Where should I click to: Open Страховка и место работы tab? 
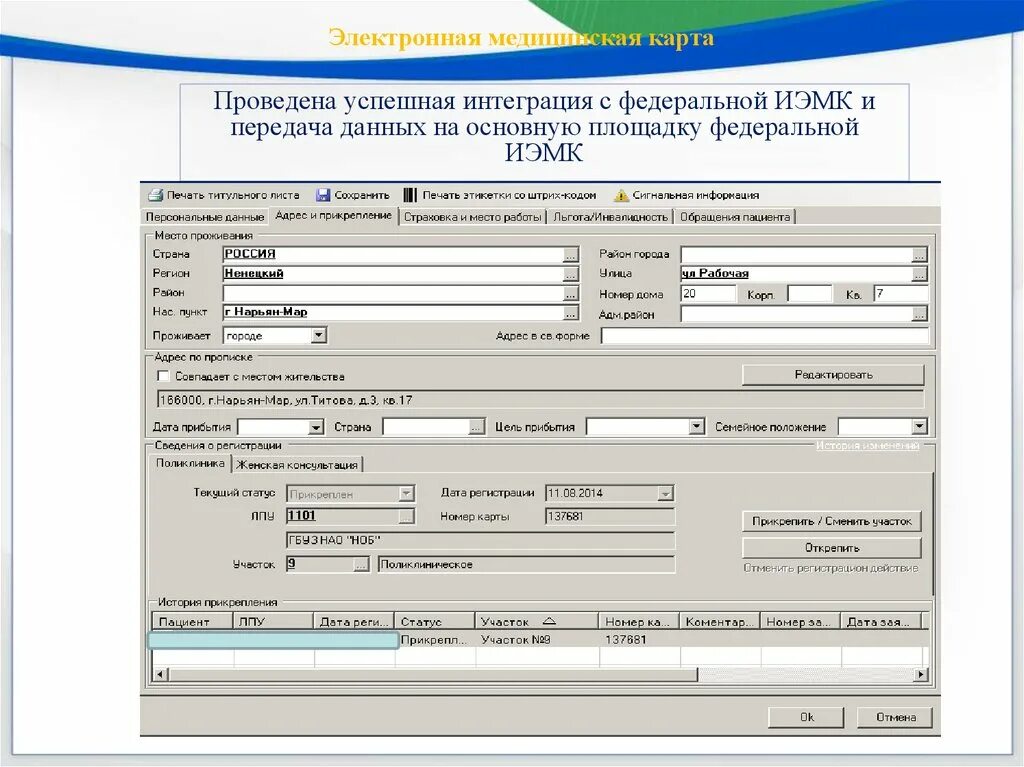(x=472, y=217)
